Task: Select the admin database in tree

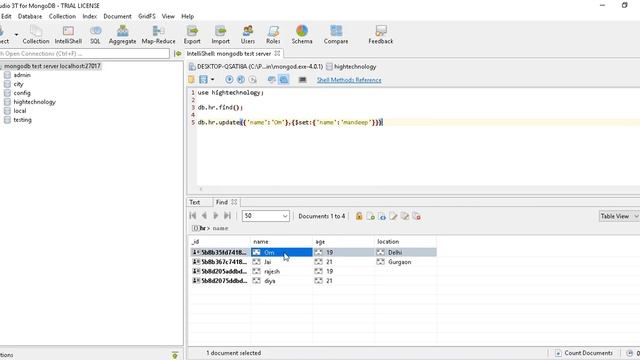Action: point(22,75)
